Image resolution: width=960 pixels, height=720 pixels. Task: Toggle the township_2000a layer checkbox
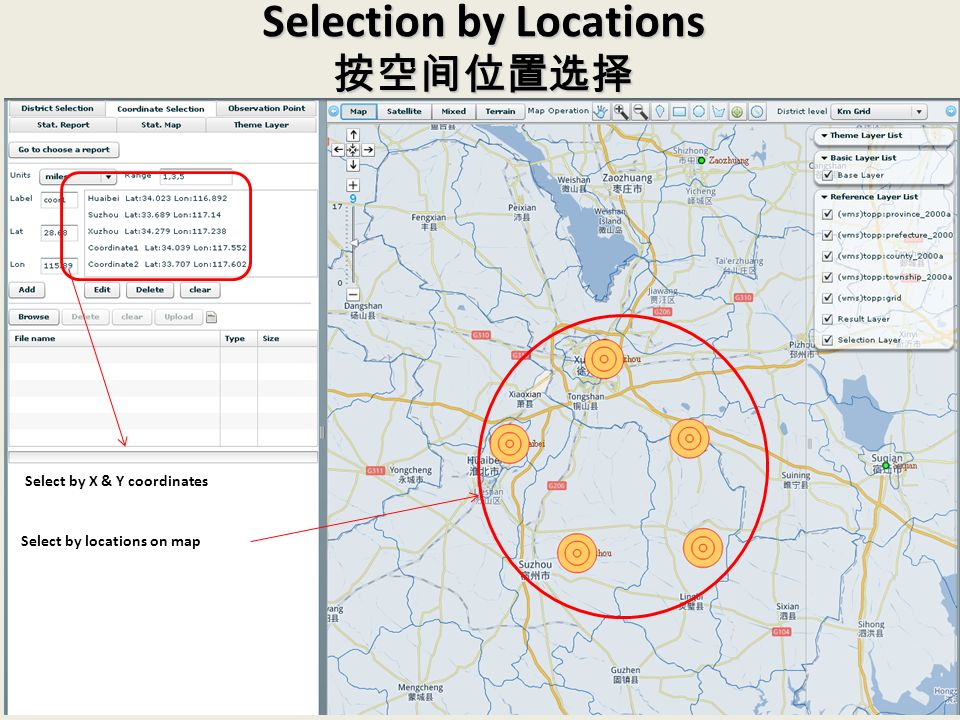[x=828, y=277]
